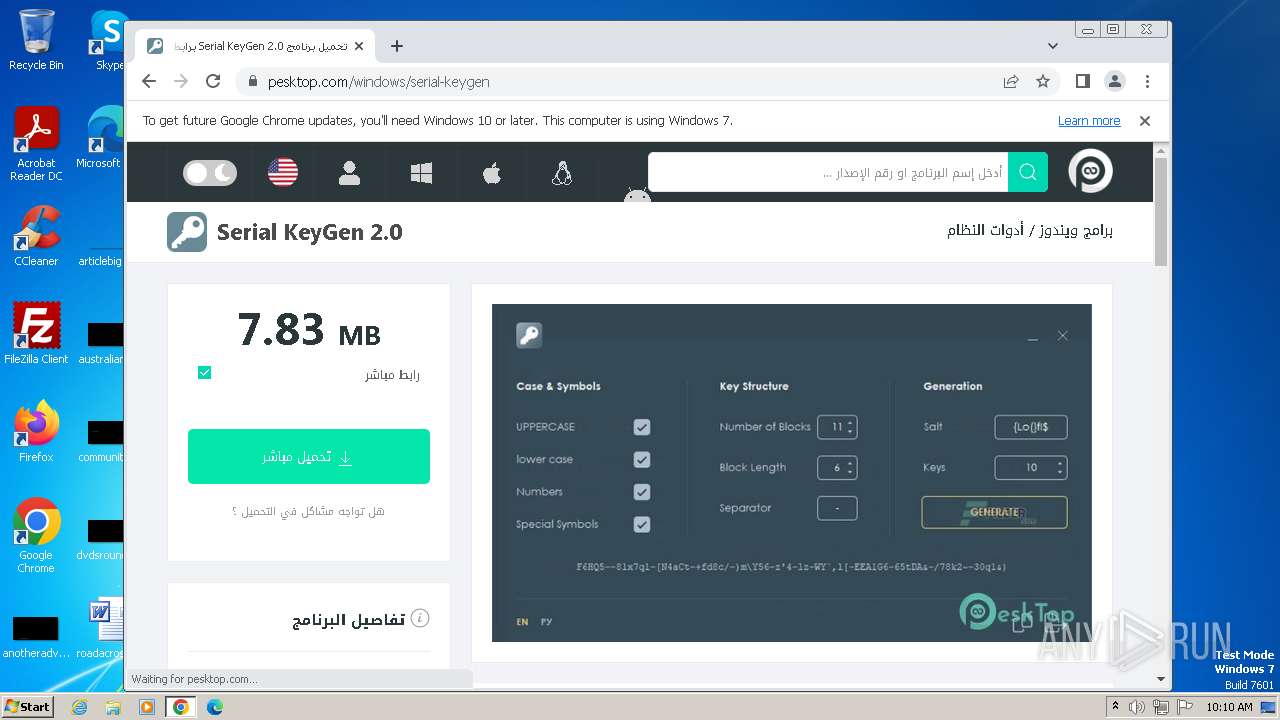Viewport: 1280px width, 720px height.
Task: Open Internet Explorer from taskbar
Action: [x=80, y=707]
